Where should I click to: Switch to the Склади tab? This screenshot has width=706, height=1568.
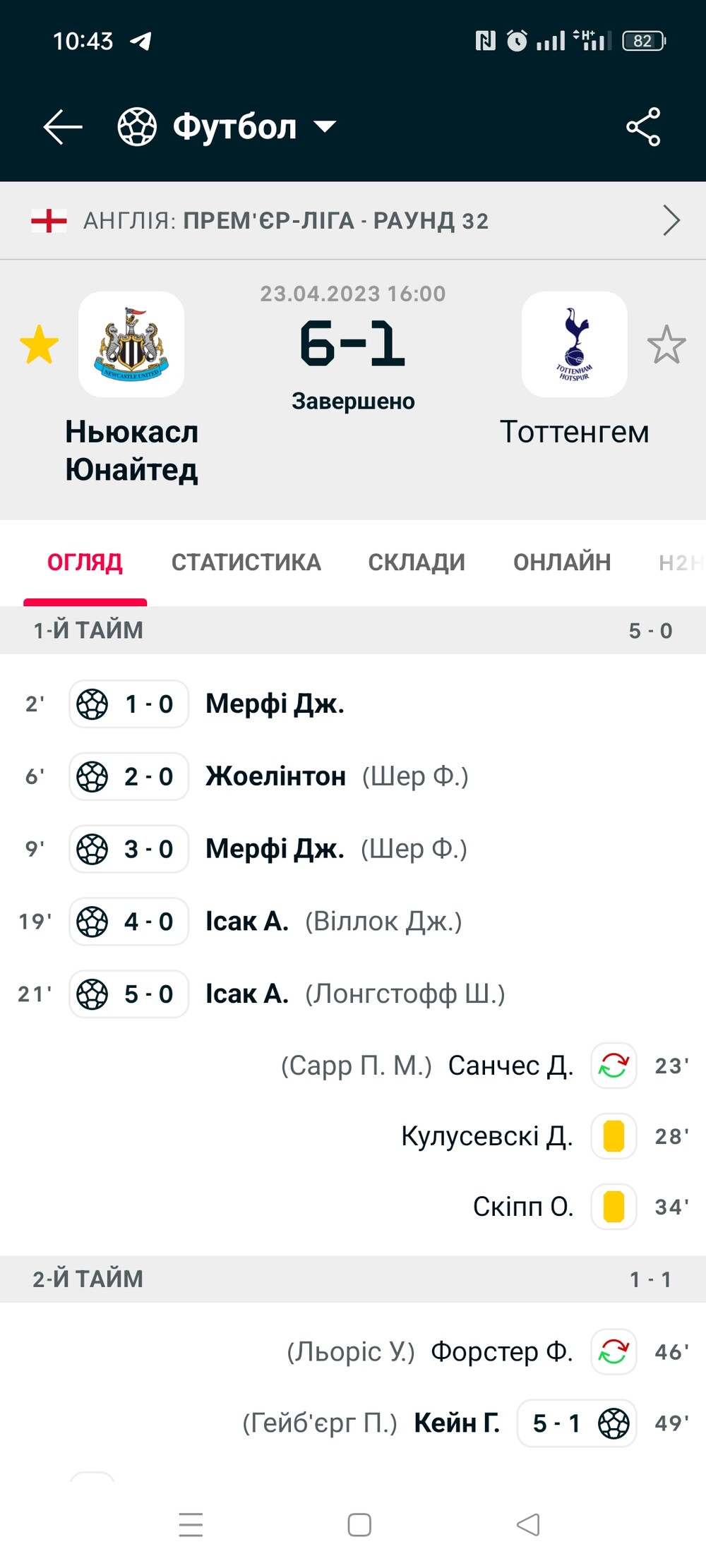click(417, 562)
